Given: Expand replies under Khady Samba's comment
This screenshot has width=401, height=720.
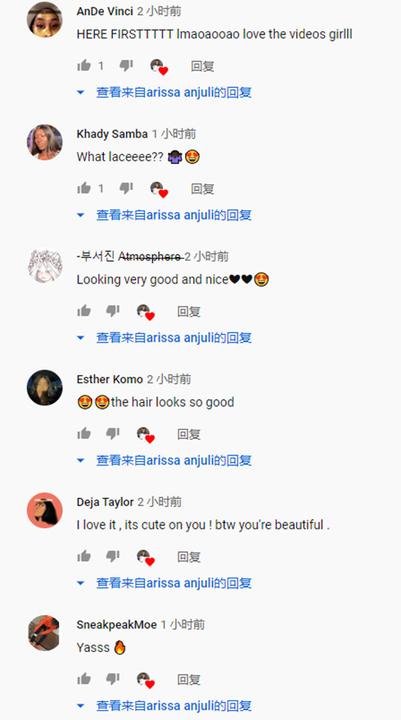Looking at the screenshot, I should click(x=164, y=215).
